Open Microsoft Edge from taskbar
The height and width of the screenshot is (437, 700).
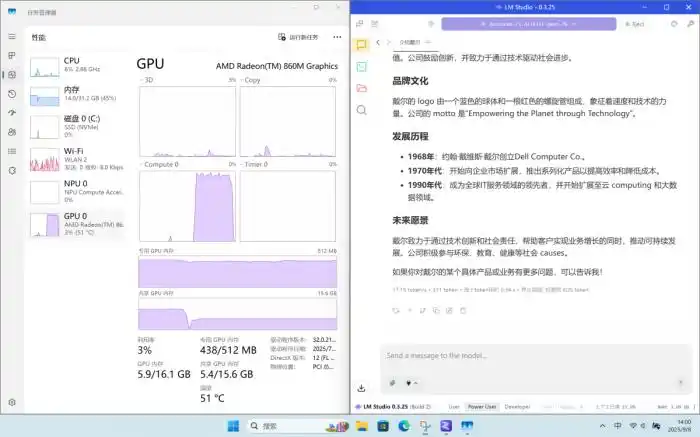(x=404, y=426)
